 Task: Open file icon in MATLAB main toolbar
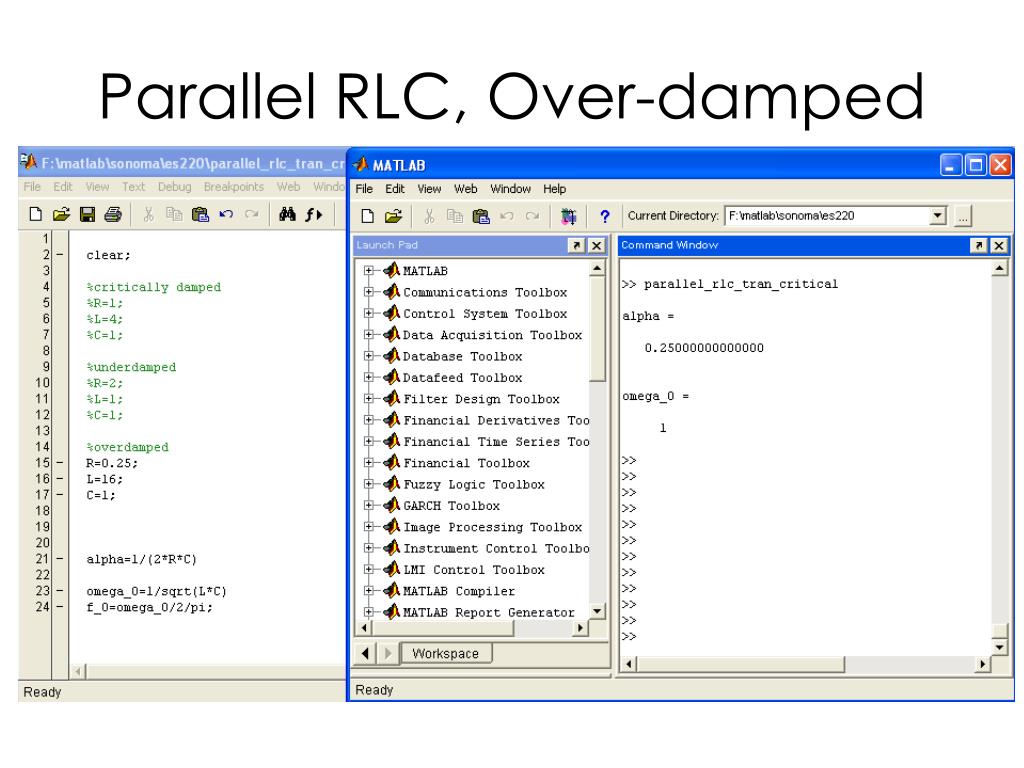click(x=393, y=216)
